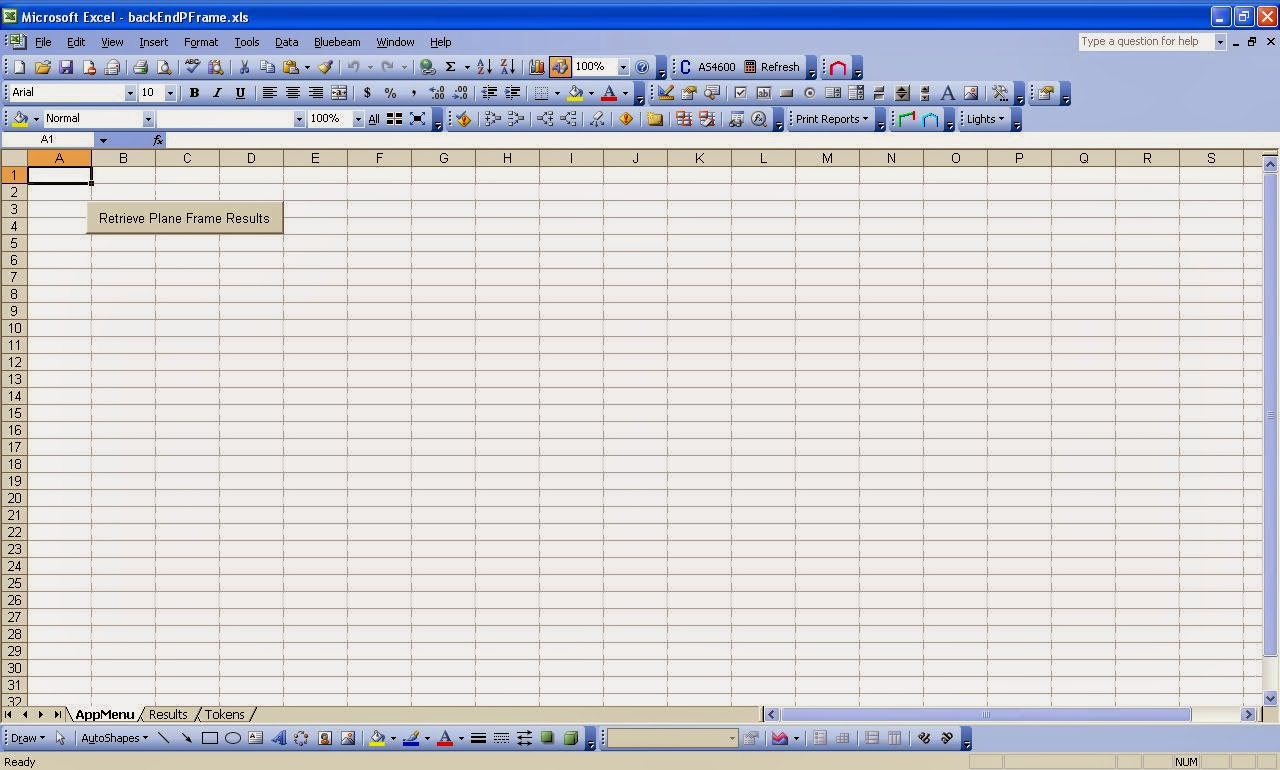Click the Refresh toolbar button

pos(771,67)
